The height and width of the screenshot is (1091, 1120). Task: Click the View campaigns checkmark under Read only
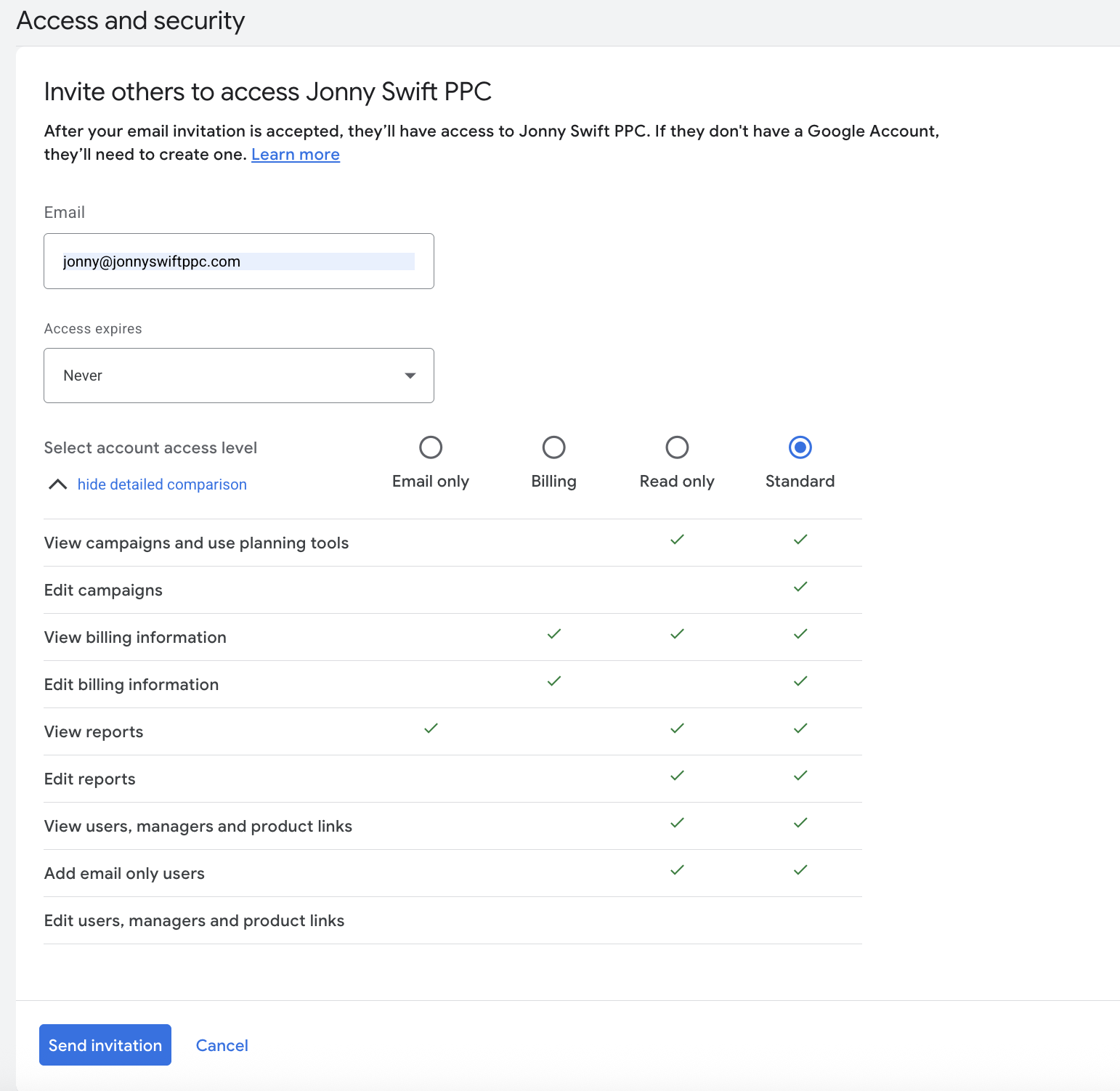pos(676,540)
